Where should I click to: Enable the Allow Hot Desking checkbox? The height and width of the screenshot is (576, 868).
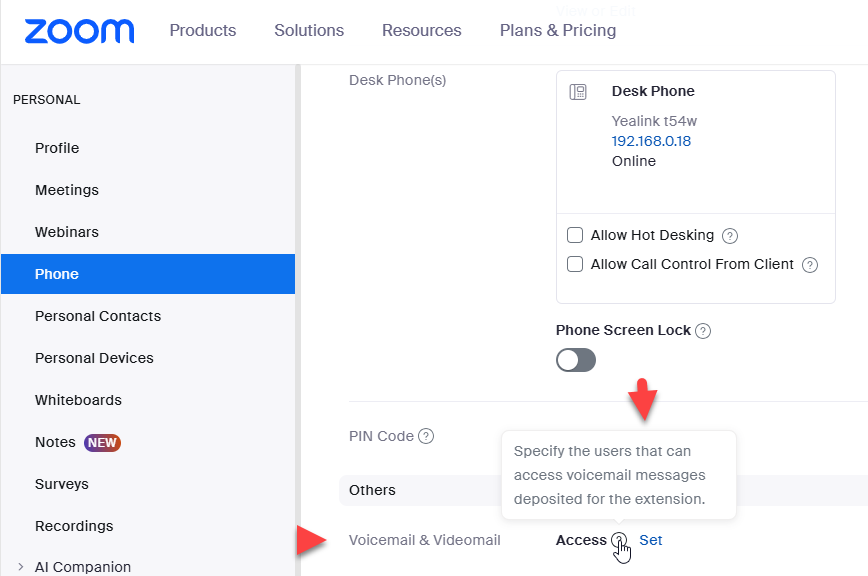[x=575, y=235]
